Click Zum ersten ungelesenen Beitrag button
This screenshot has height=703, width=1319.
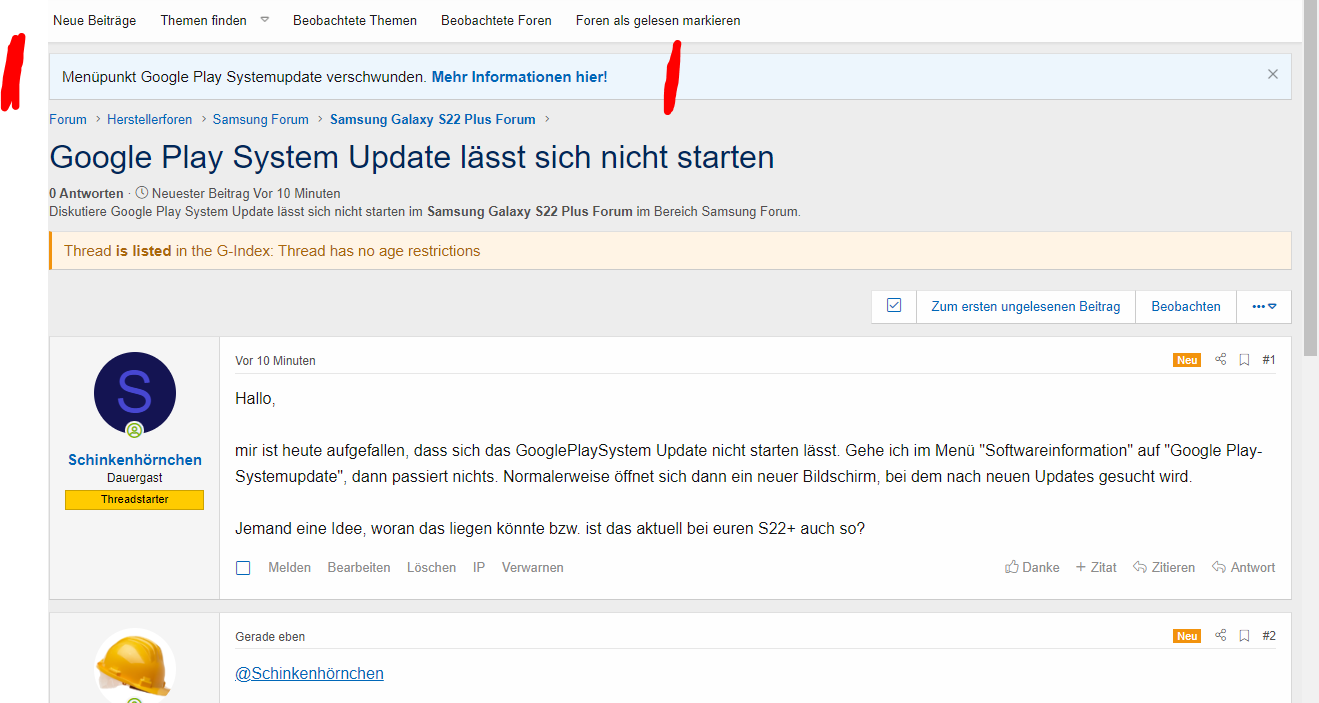tap(1025, 307)
